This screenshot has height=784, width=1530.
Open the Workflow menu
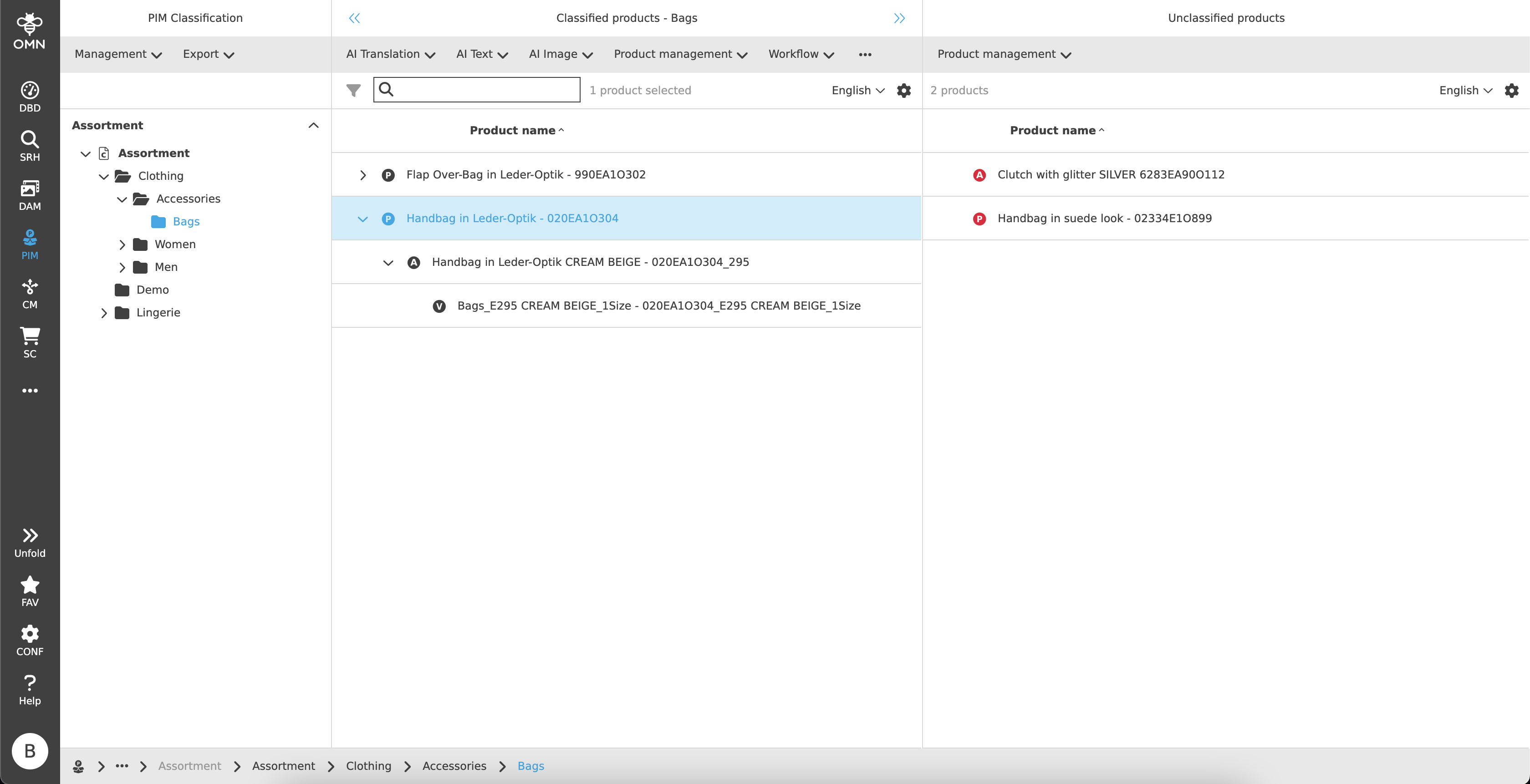coord(801,54)
